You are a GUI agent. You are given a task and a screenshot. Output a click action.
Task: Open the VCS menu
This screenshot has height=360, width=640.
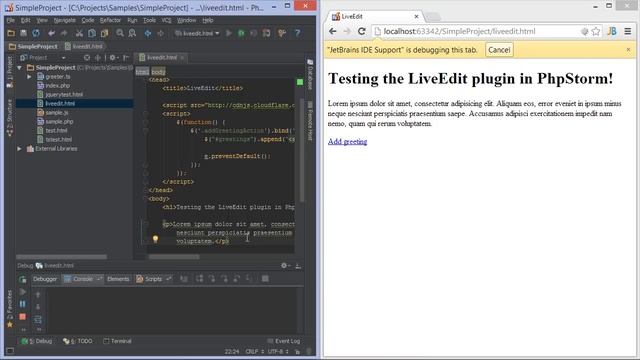tap(166, 20)
